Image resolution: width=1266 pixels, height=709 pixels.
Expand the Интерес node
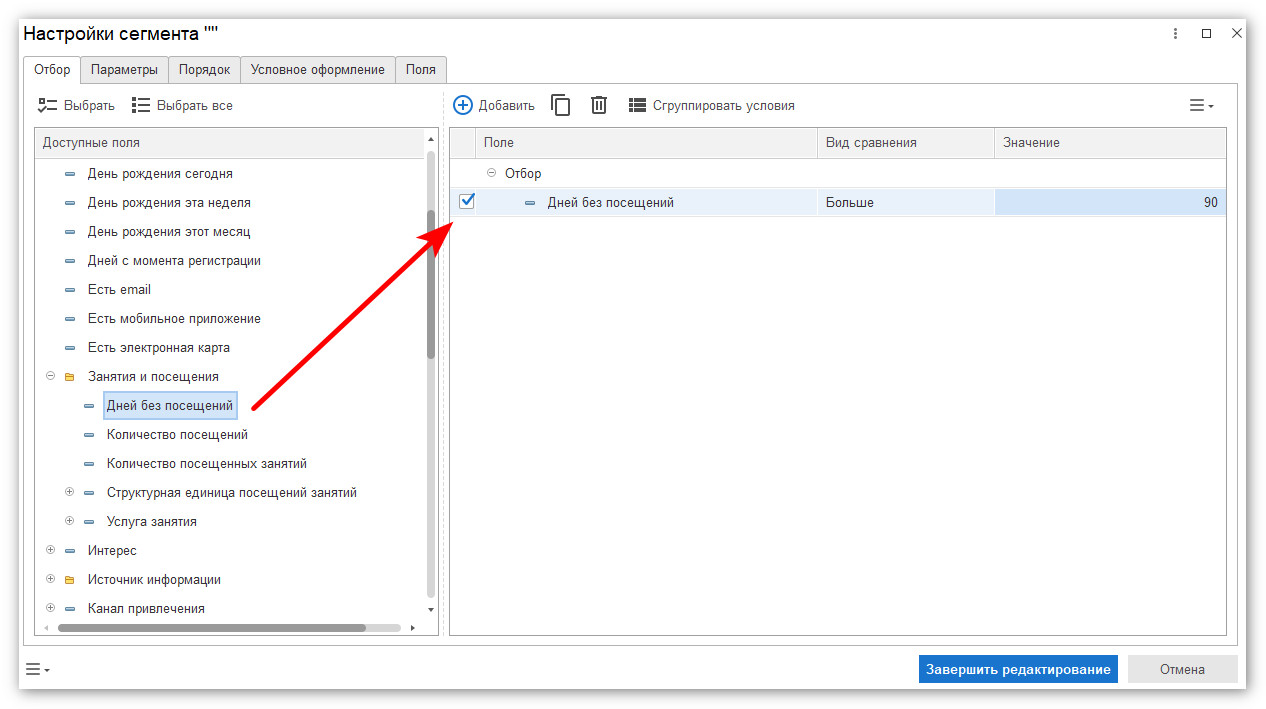50,550
